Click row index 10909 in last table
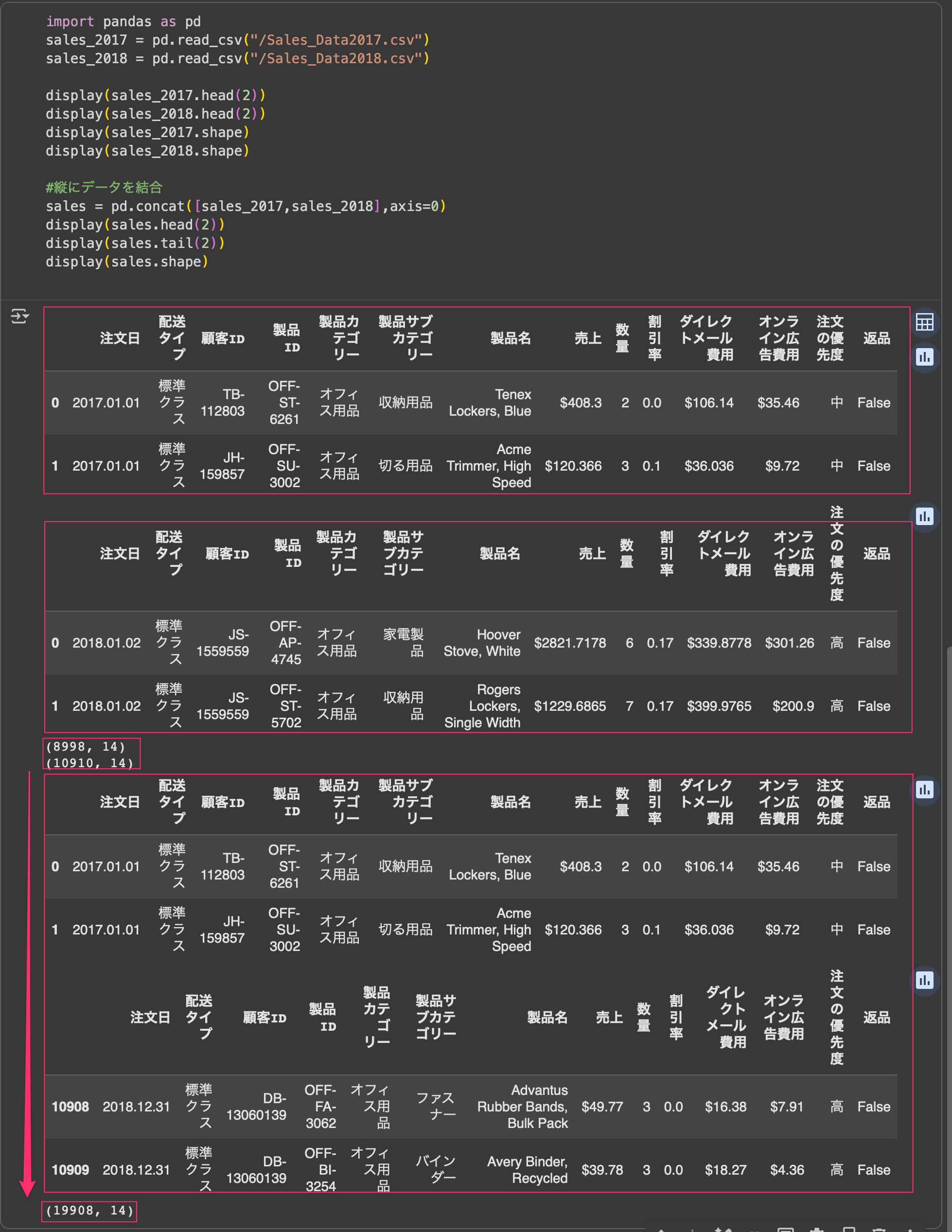 (x=70, y=1170)
